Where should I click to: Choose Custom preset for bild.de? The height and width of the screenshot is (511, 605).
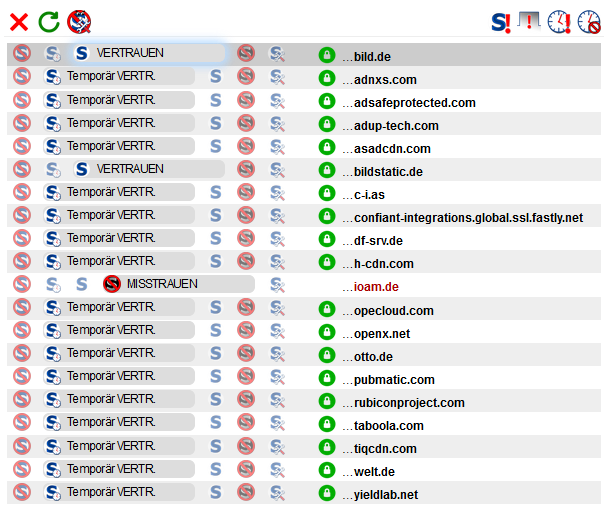click(277, 54)
